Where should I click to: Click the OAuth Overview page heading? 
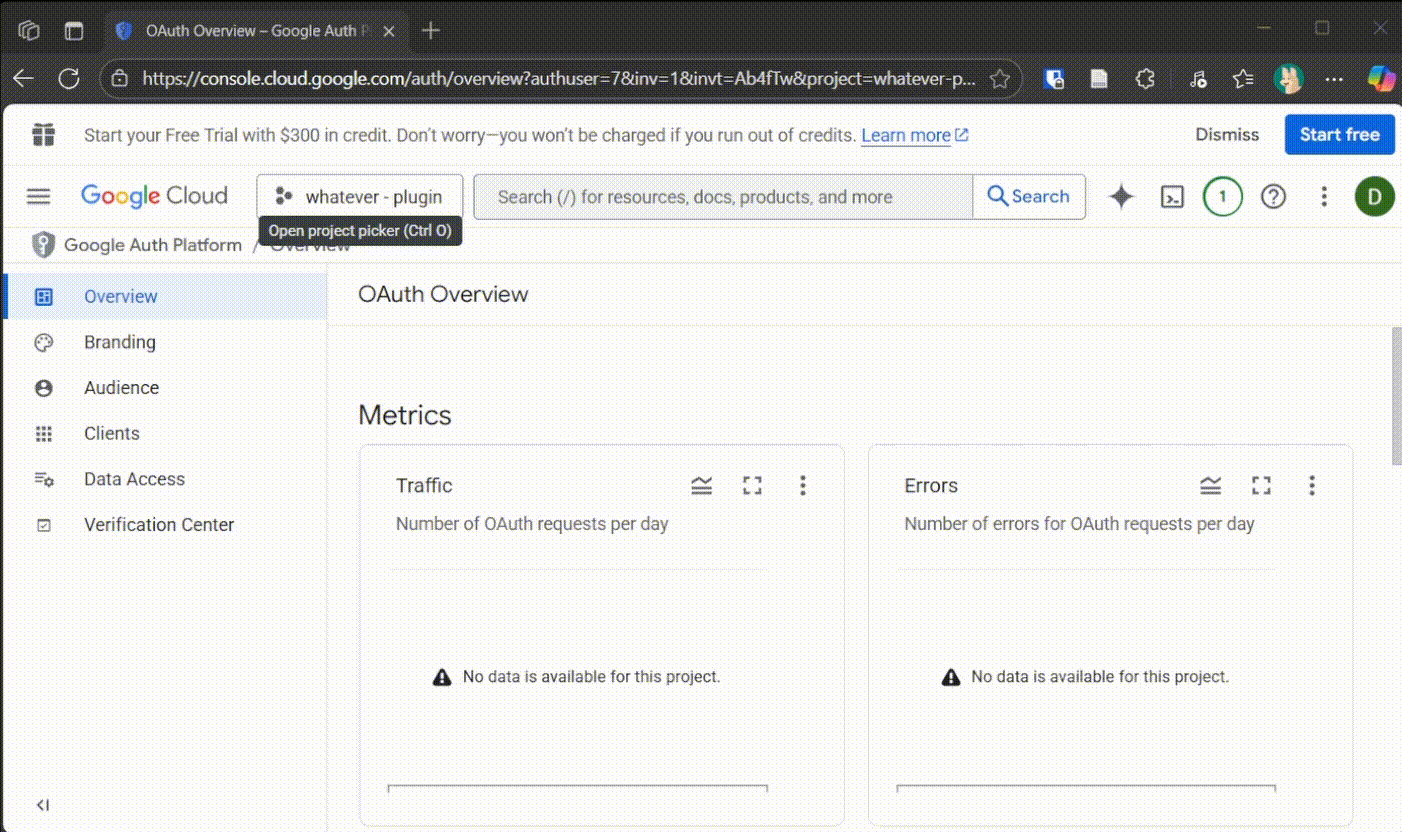[443, 295]
